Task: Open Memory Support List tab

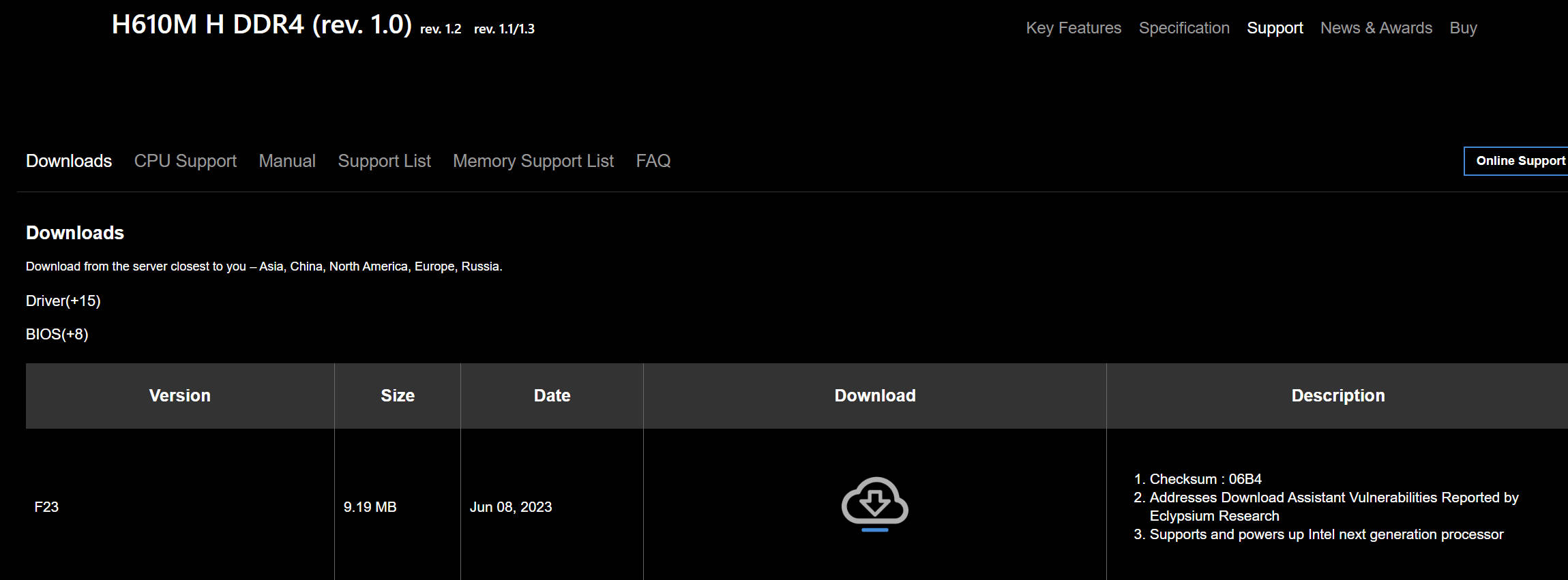Action: [533, 161]
